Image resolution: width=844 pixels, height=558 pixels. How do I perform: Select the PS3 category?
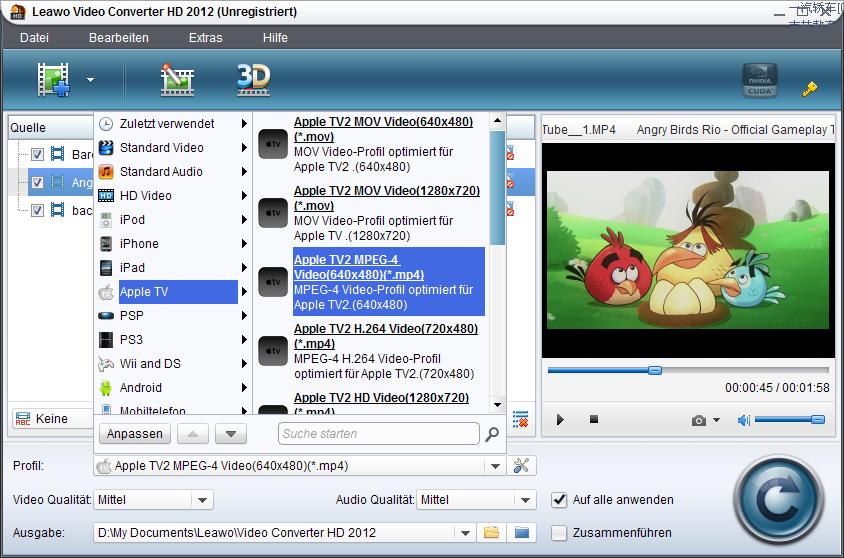pos(173,340)
